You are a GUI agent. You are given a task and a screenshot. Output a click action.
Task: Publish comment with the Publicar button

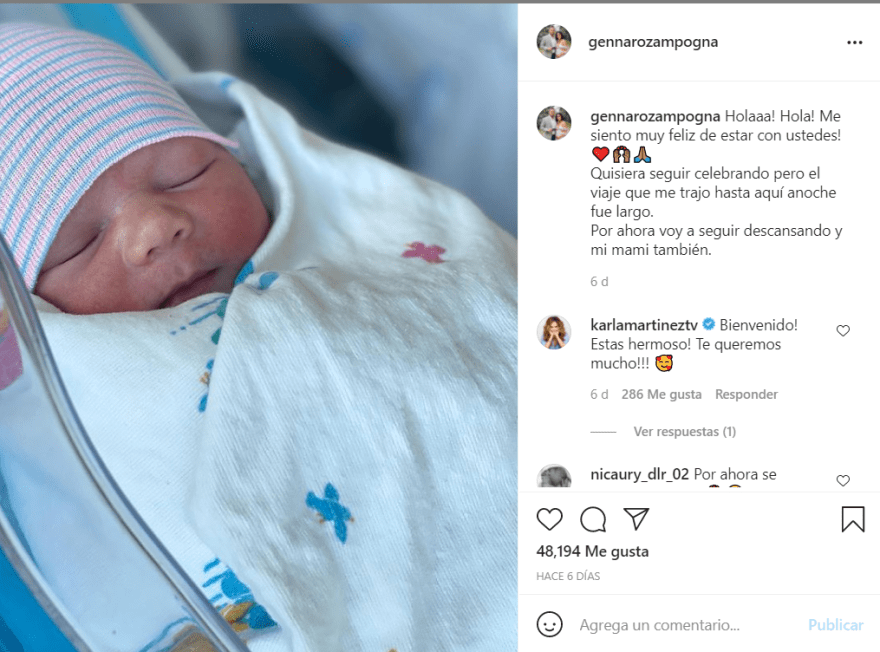tap(836, 625)
